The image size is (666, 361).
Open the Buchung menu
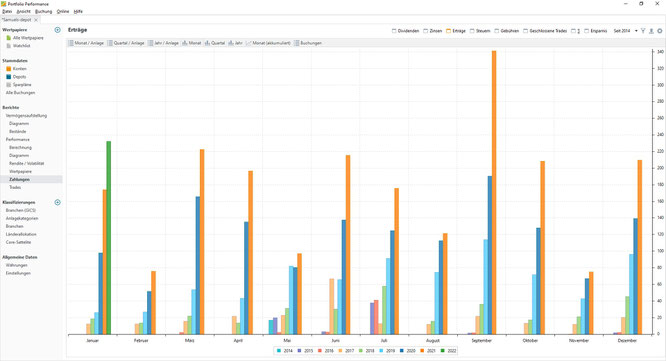(x=43, y=11)
